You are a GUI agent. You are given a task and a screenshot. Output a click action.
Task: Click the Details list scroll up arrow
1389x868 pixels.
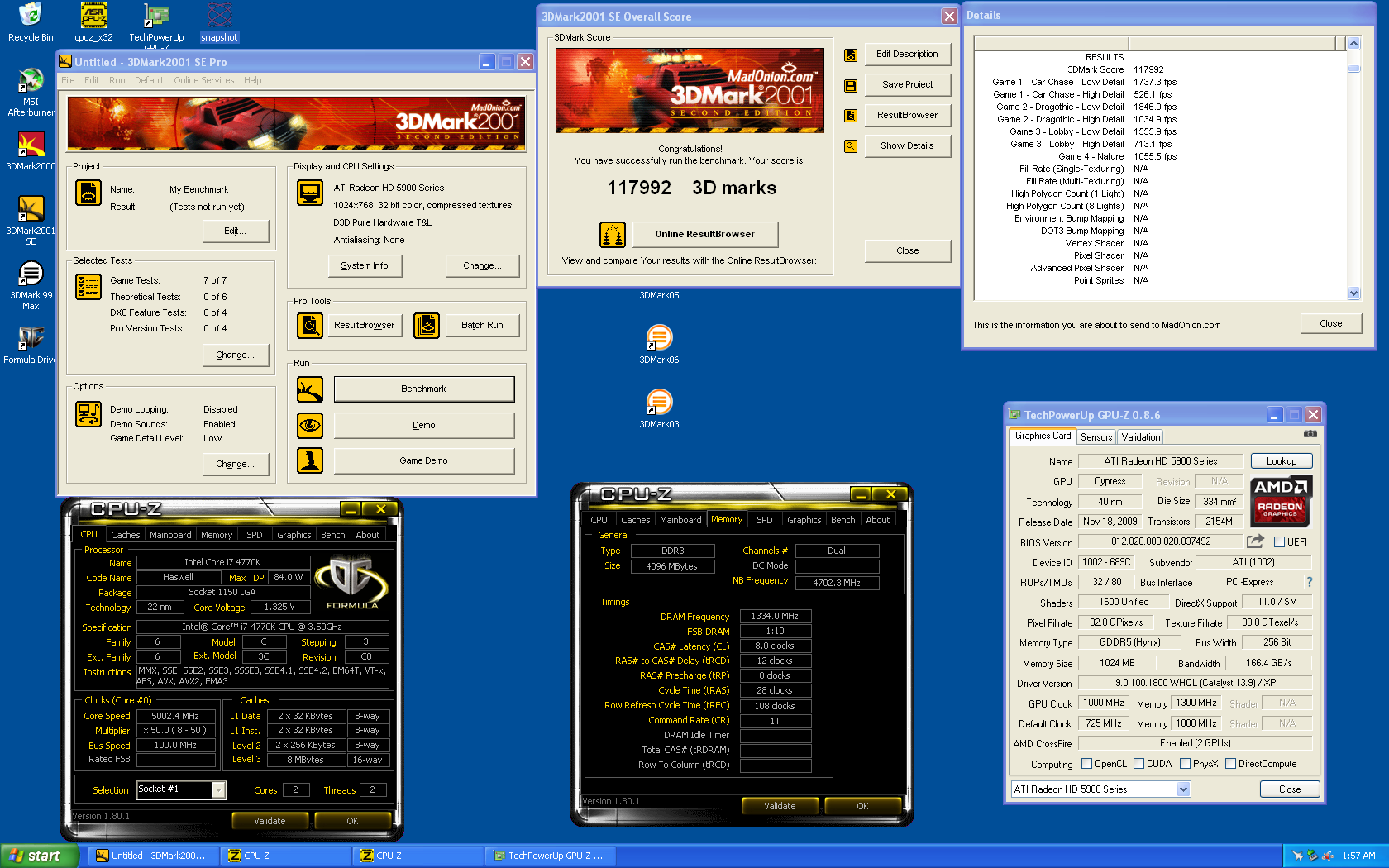pos(1353,43)
